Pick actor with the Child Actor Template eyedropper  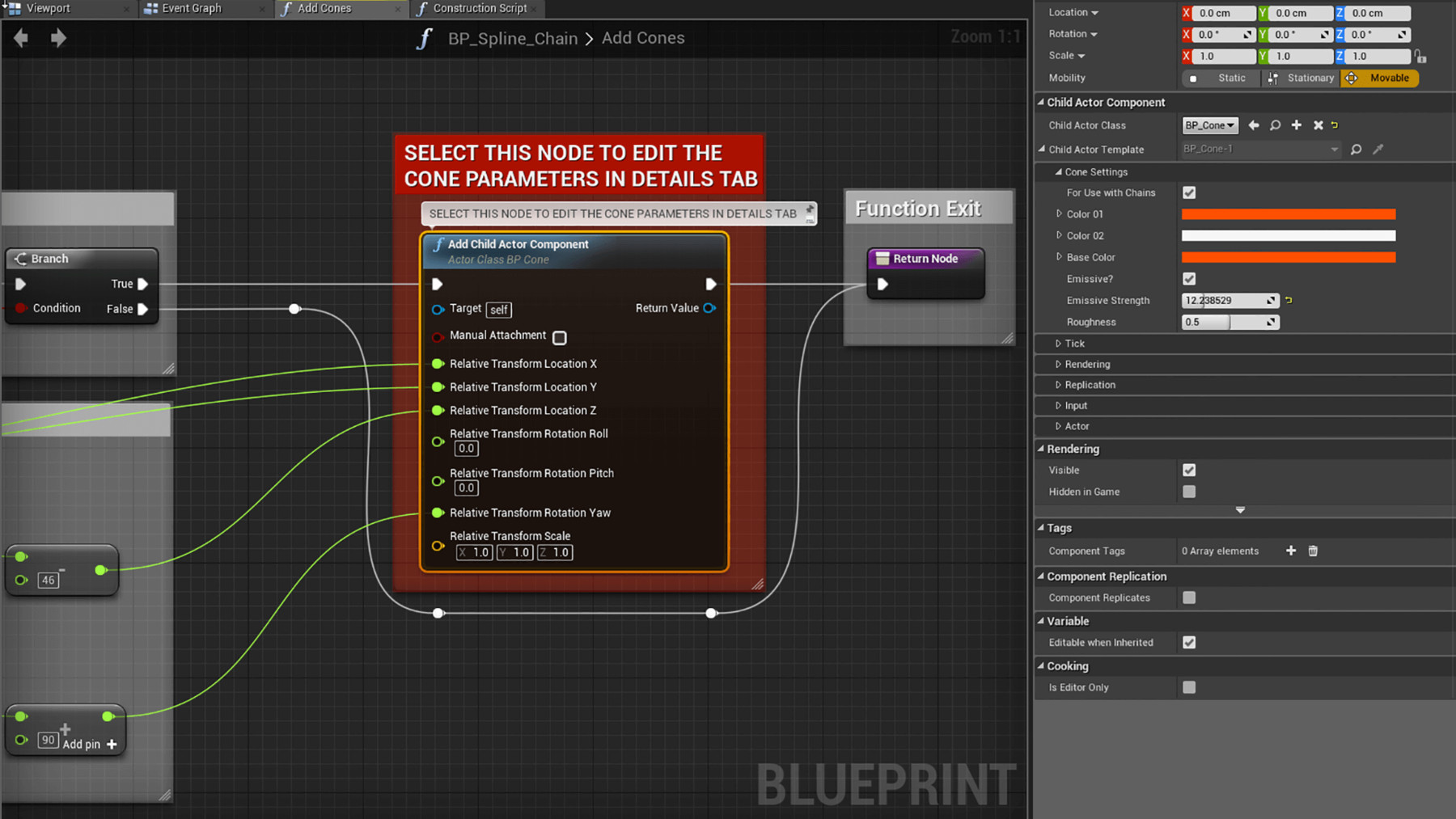pyautogui.click(x=1378, y=150)
